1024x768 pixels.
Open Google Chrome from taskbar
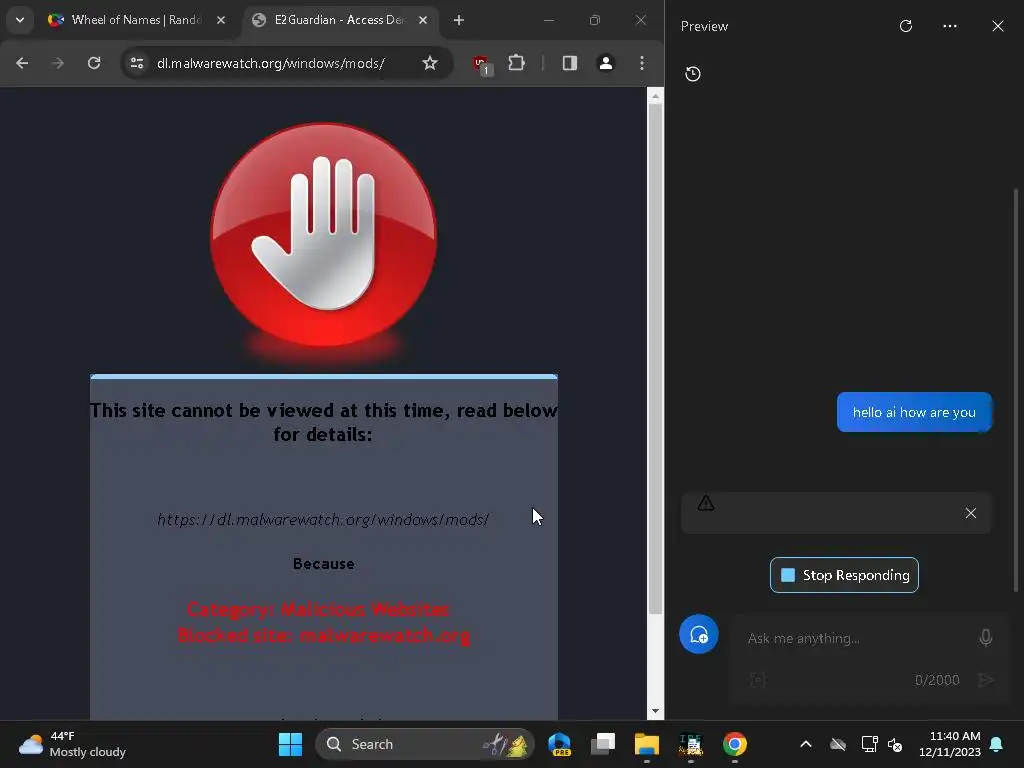tap(735, 744)
